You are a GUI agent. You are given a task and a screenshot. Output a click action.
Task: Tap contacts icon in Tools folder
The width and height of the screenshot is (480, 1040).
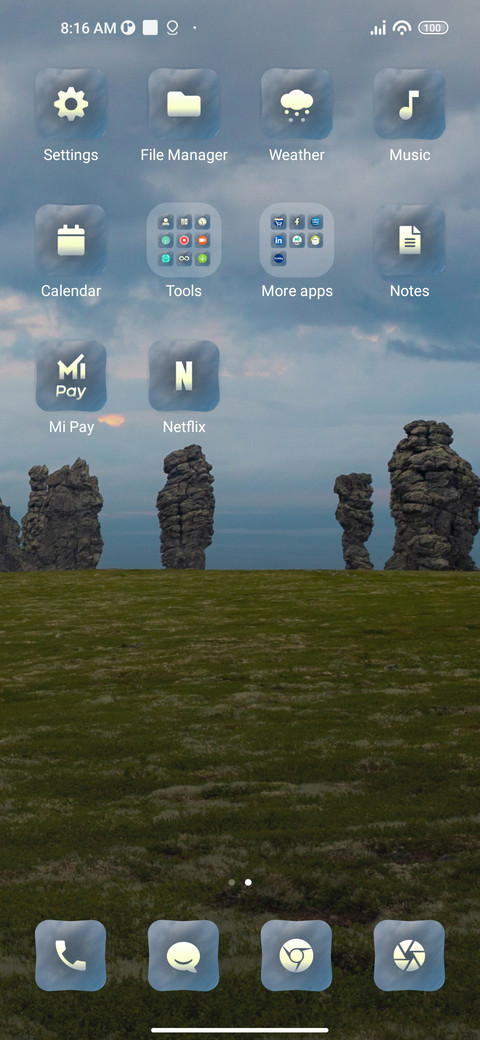click(166, 222)
